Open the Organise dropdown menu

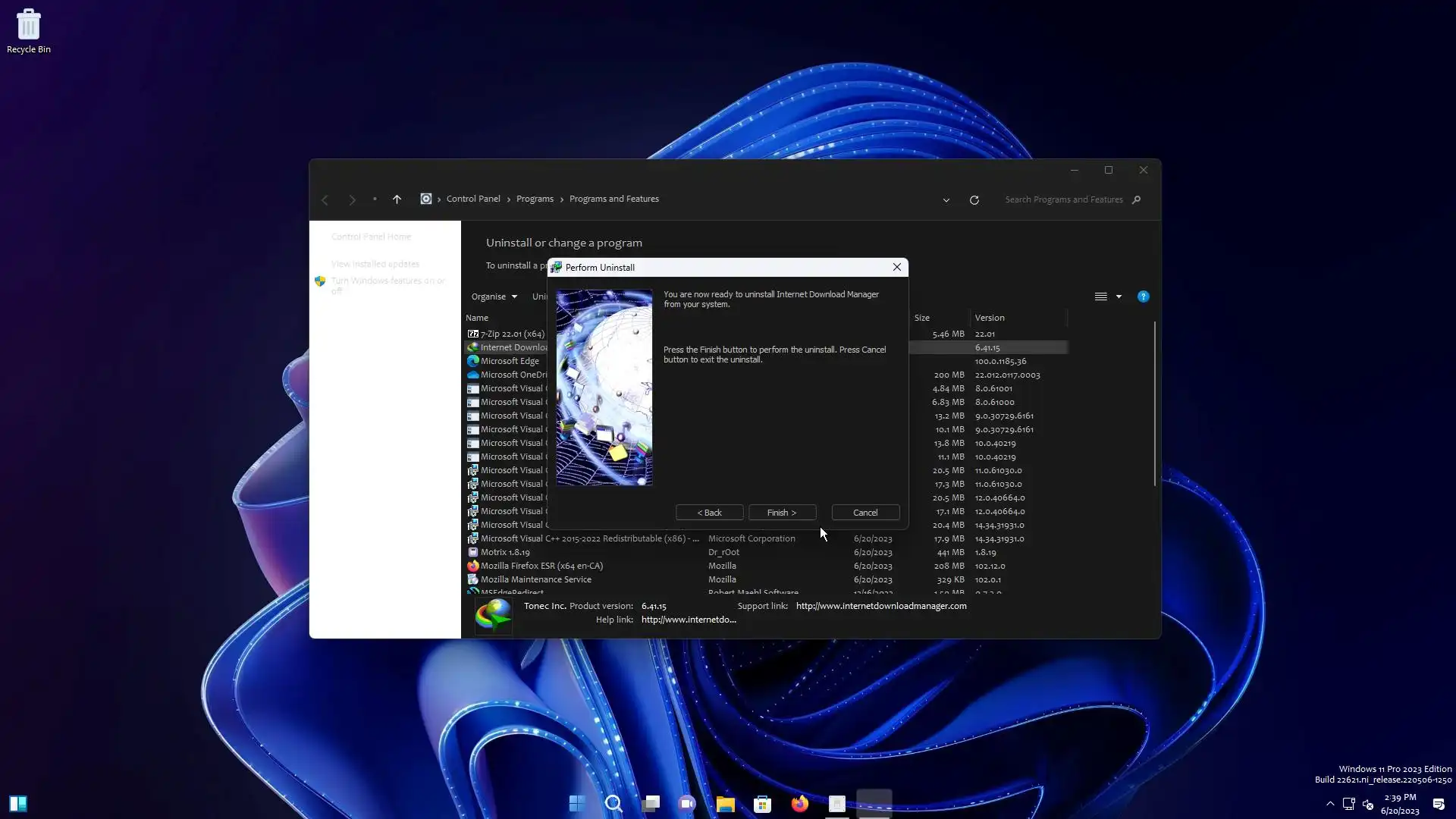pos(494,297)
